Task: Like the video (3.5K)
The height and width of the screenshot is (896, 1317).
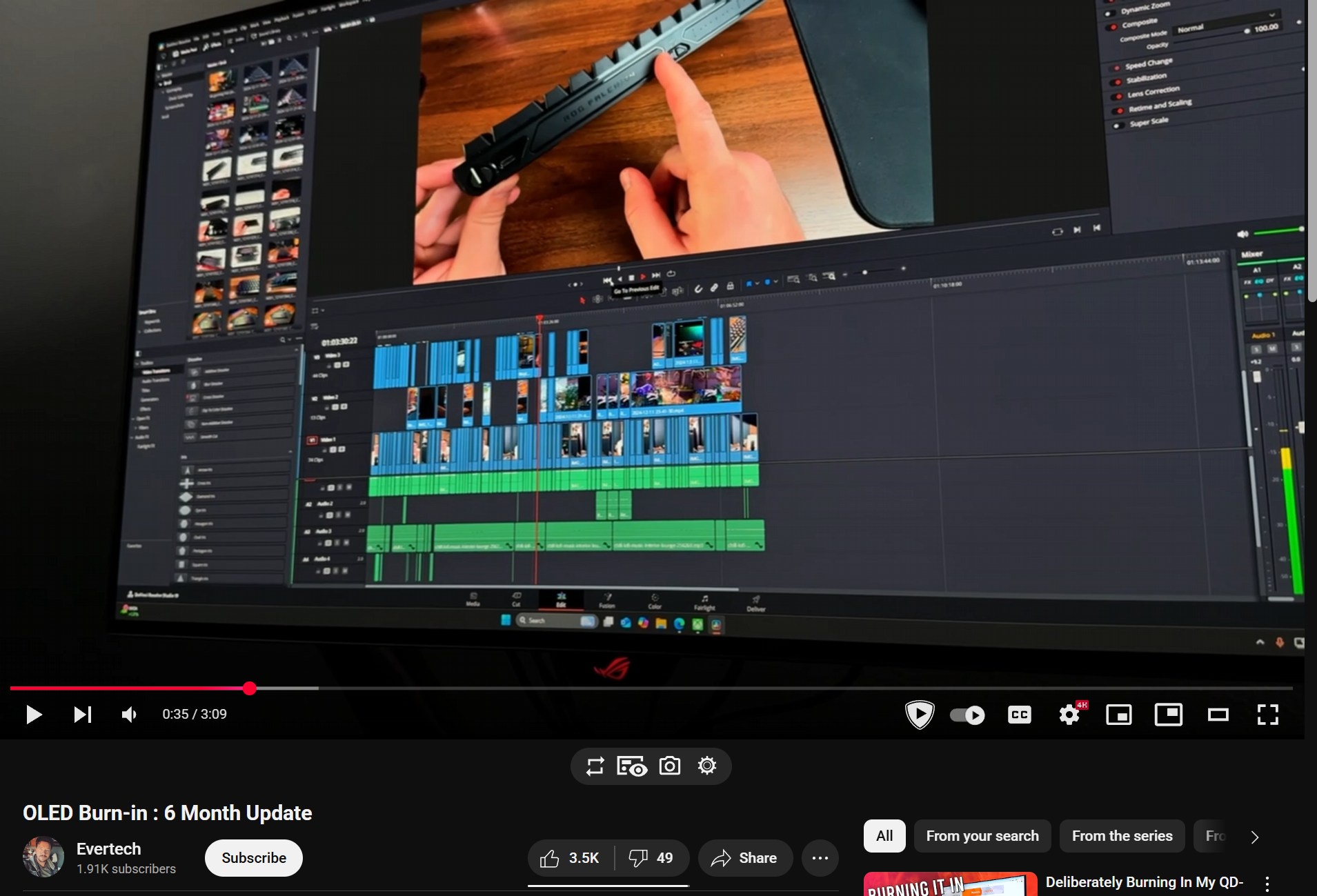Action: click(x=571, y=858)
